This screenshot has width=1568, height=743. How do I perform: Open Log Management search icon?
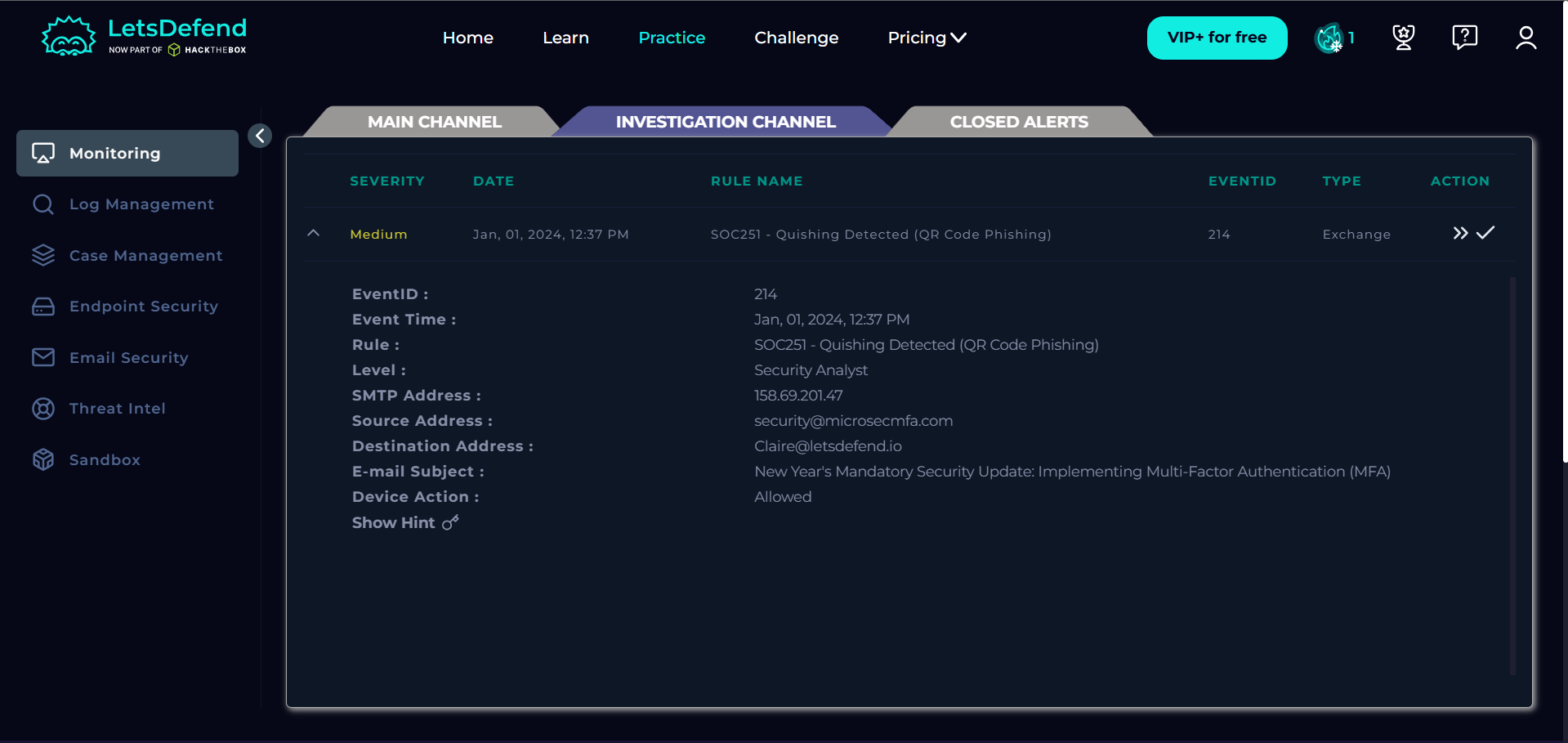[x=43, y=204]
